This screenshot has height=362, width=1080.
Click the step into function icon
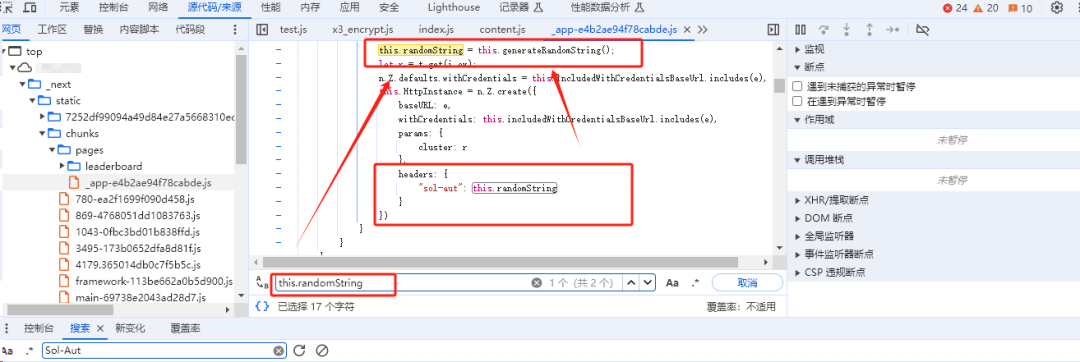click(847, 30)
